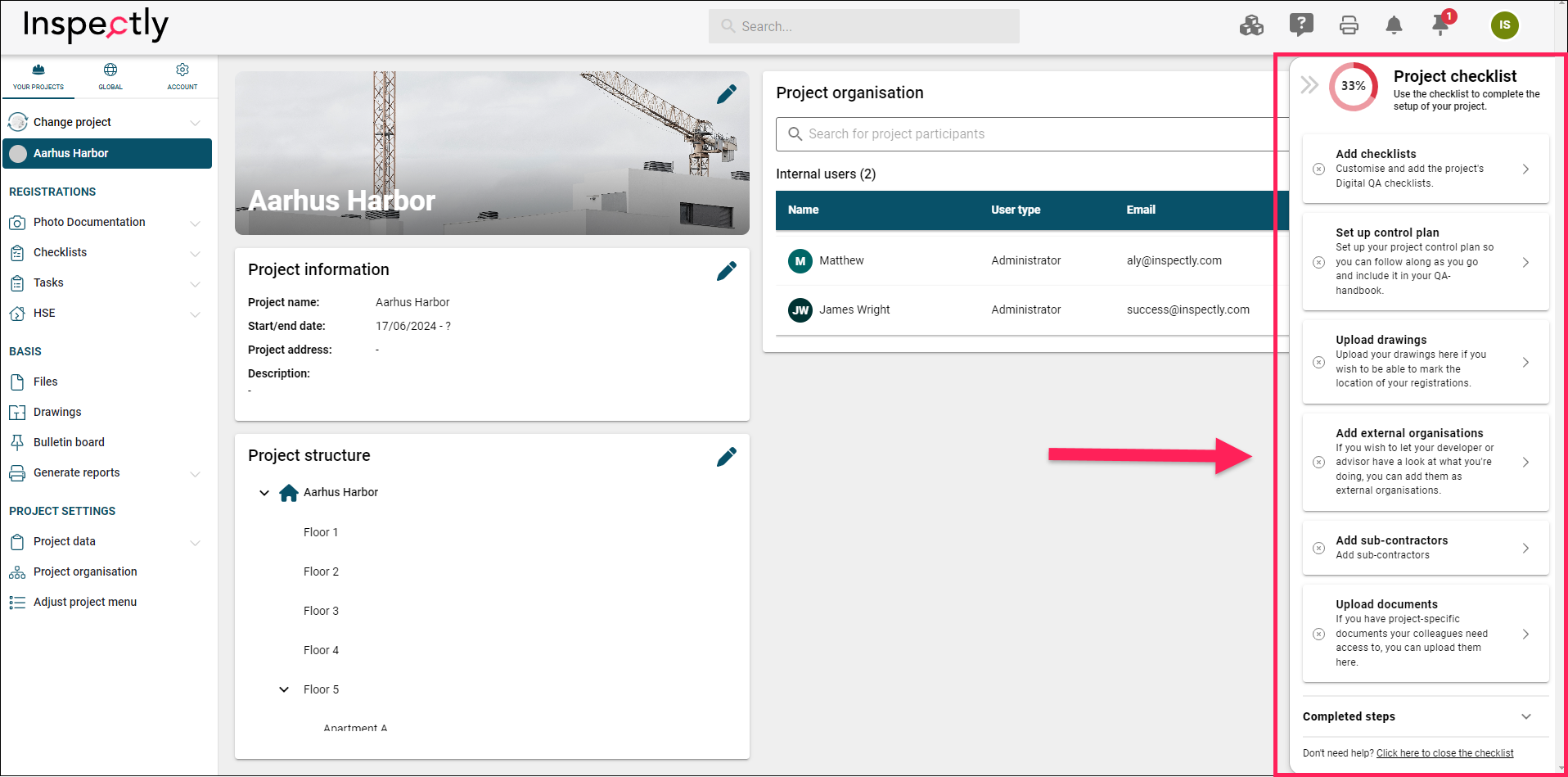This screenshot has height=777, width=1568.
Task: Collapse the Aarhus Harbor tree node
Action: (264, 493)
